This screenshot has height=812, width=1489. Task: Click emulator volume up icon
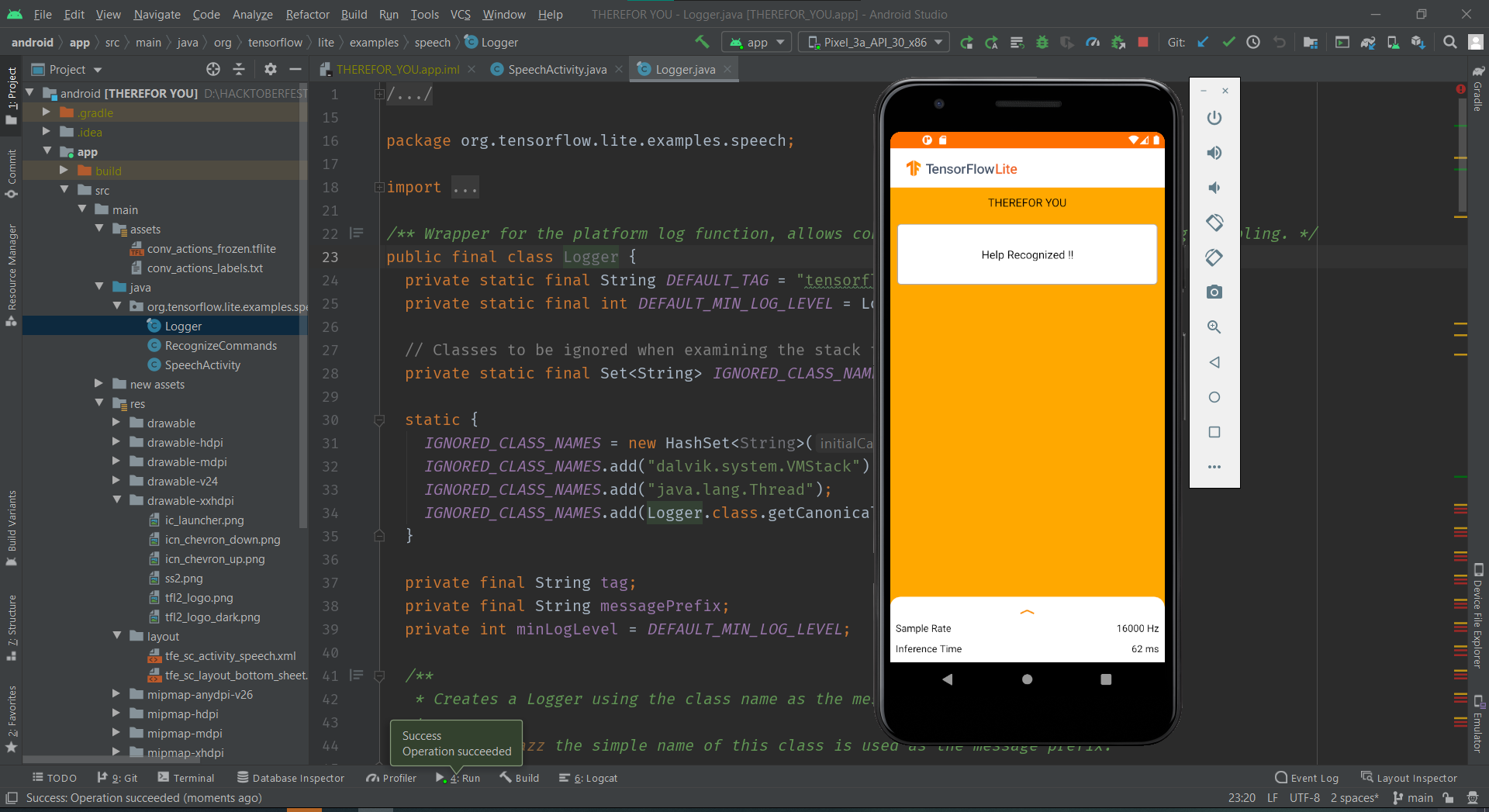(x=1214, y=153)
